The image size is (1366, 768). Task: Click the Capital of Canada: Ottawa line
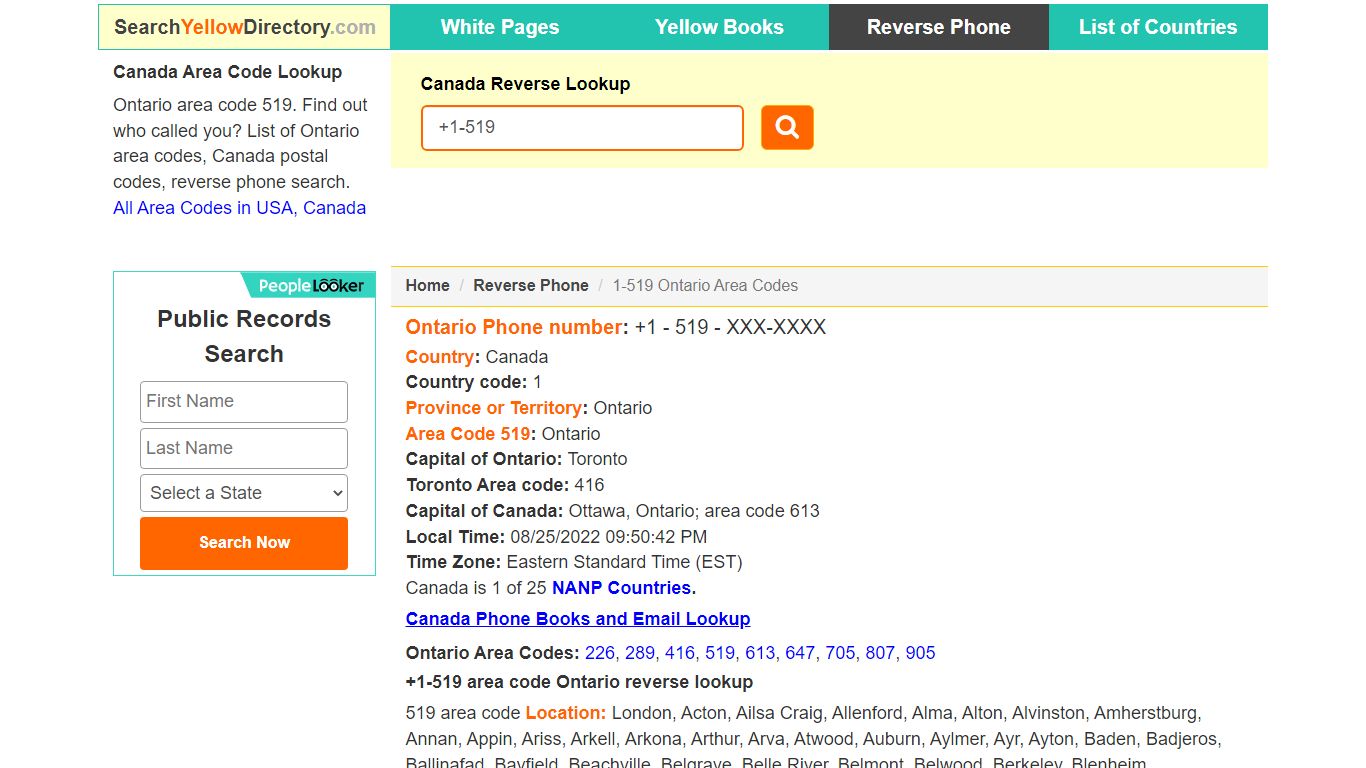613,511
